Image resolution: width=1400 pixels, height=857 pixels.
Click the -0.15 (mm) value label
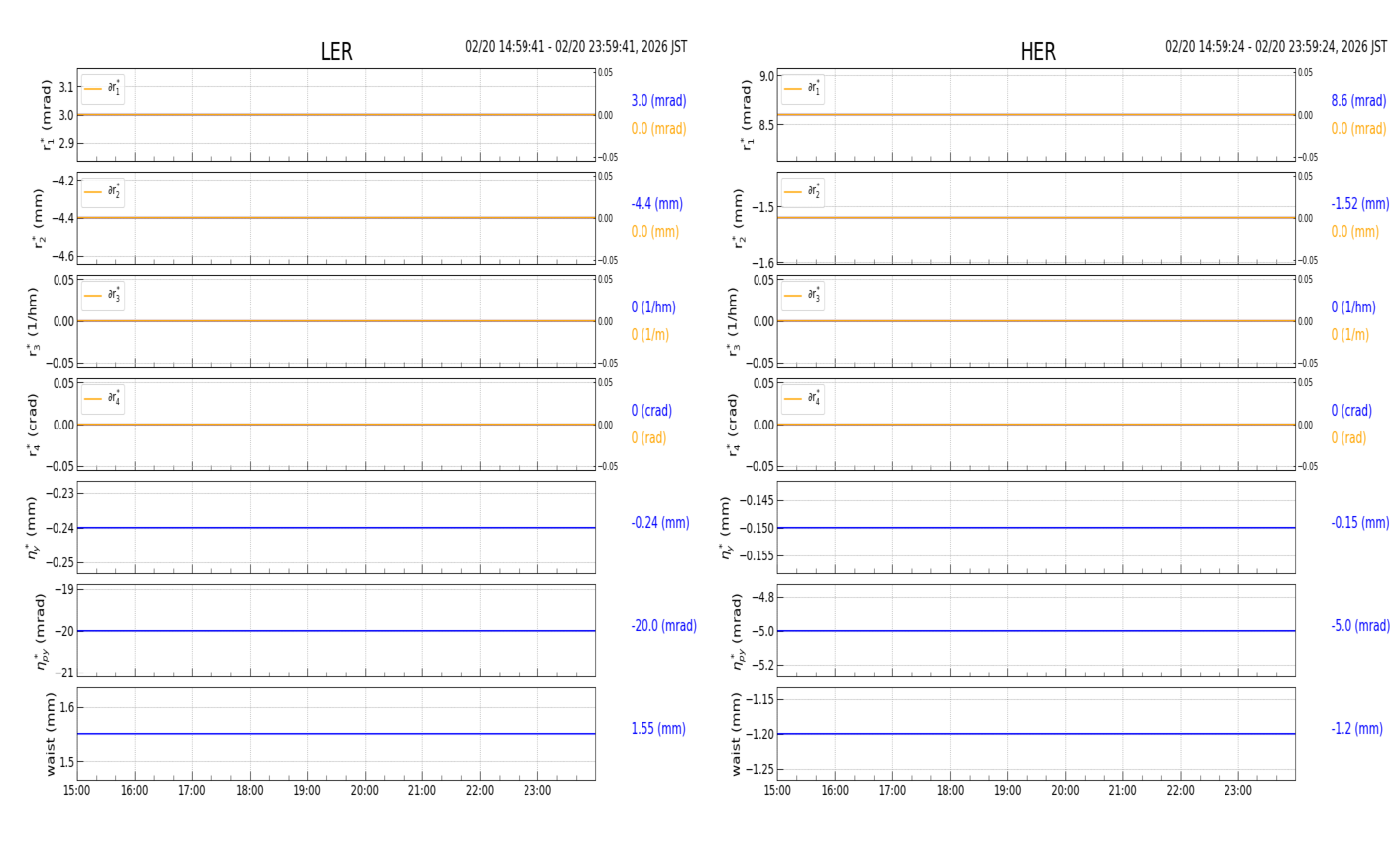pos(1359,523)
